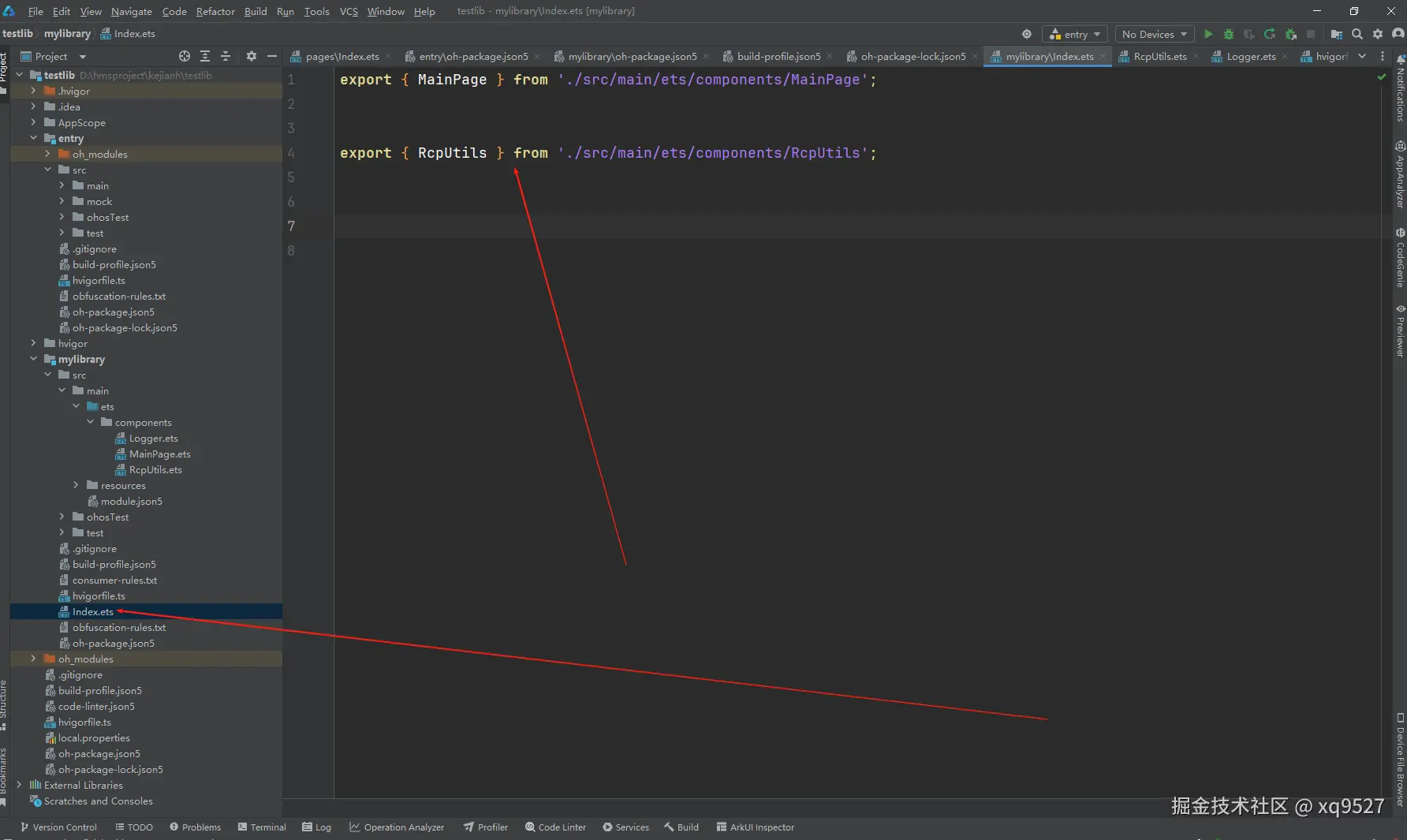Switch to the Logger.ets tab
This screenshot has height=840, width=1407.
point(1250,57)
